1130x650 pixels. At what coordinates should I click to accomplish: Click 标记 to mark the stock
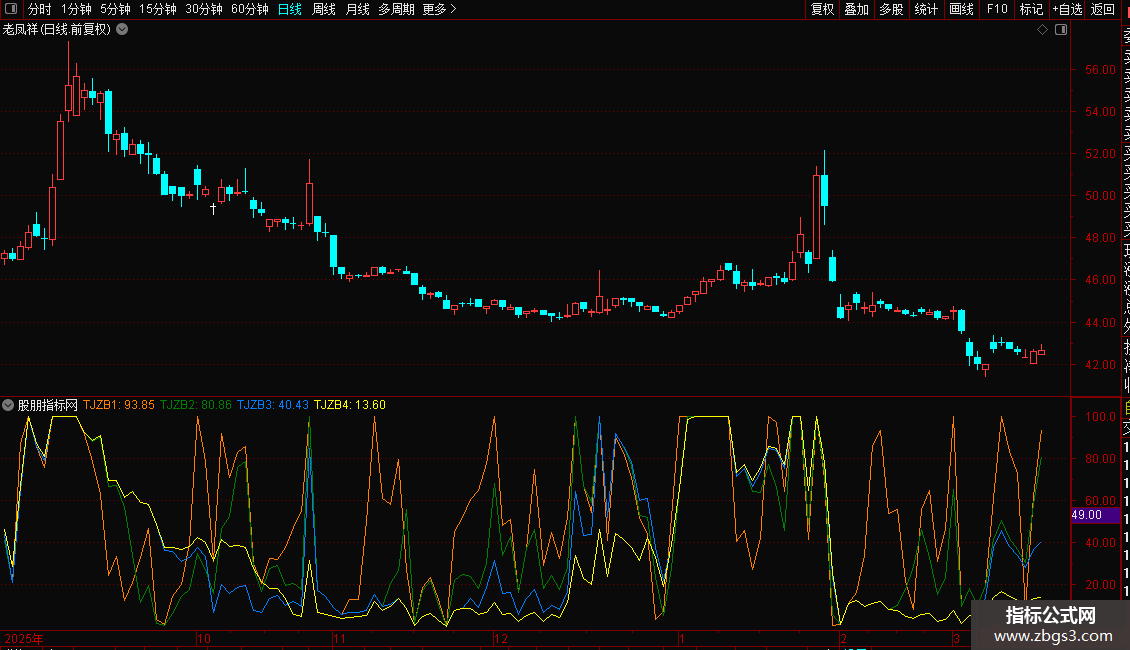(1031, 9)
